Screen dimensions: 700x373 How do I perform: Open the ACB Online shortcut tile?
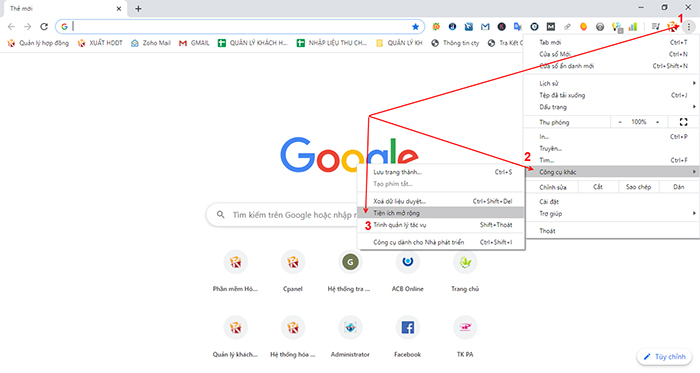[407, 271]
